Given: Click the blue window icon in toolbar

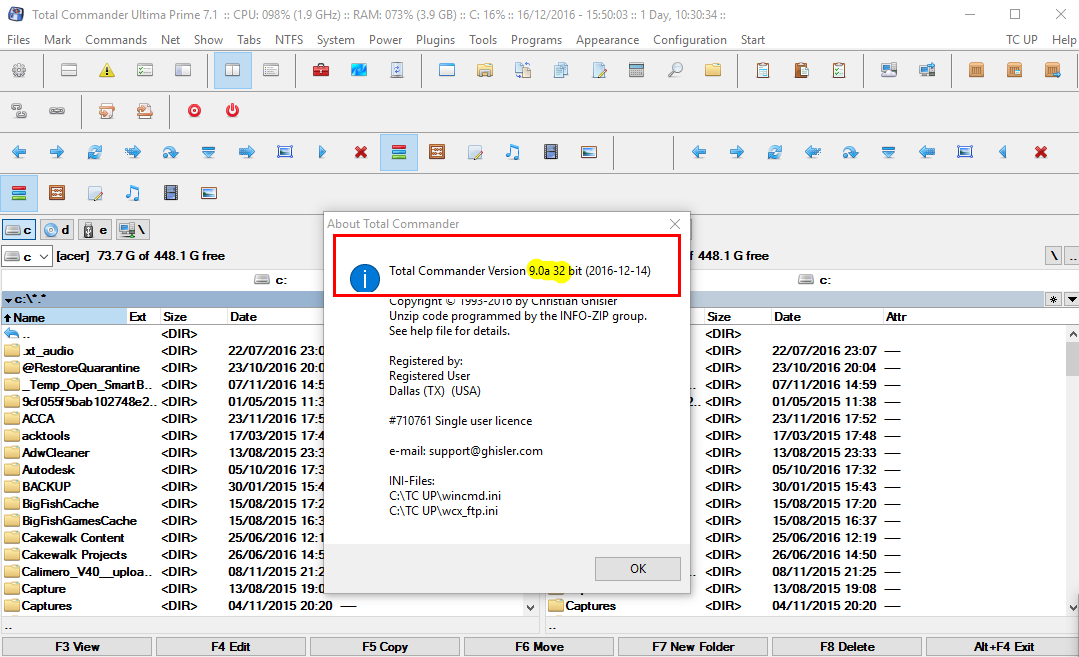Looking at the screenshot, I should click(x=447, y=70).
